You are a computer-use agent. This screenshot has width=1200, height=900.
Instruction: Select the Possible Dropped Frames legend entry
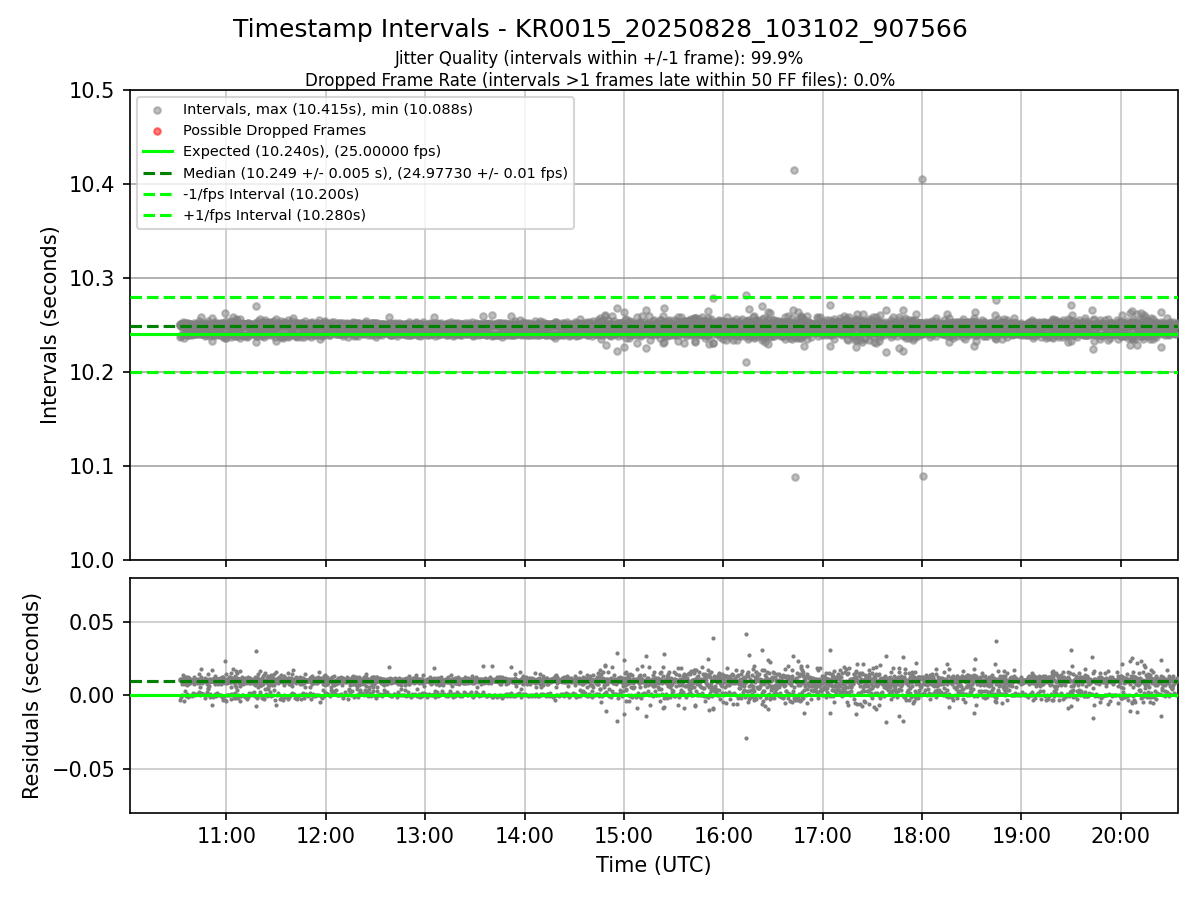click(x=274, y=130)
